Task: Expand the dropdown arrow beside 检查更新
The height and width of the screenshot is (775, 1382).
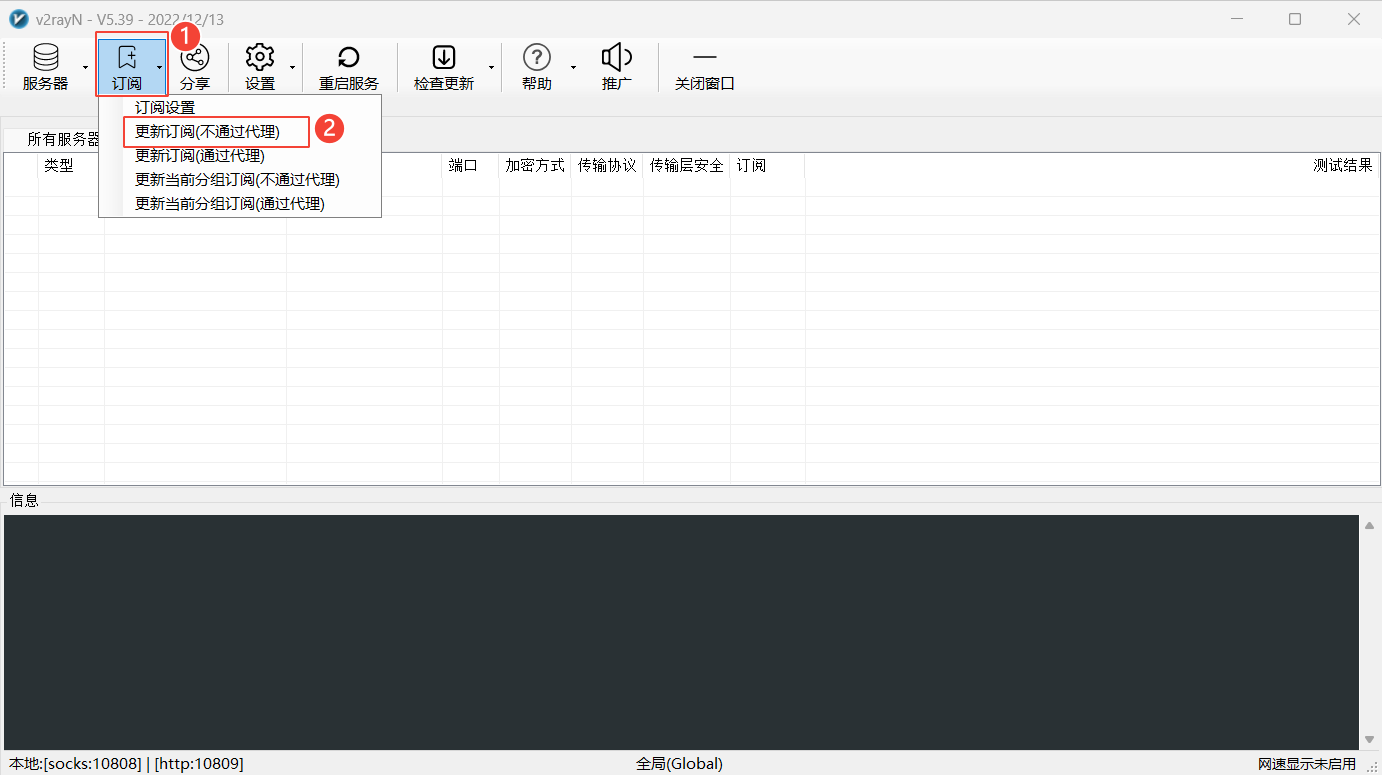Action: click(491, 67)
